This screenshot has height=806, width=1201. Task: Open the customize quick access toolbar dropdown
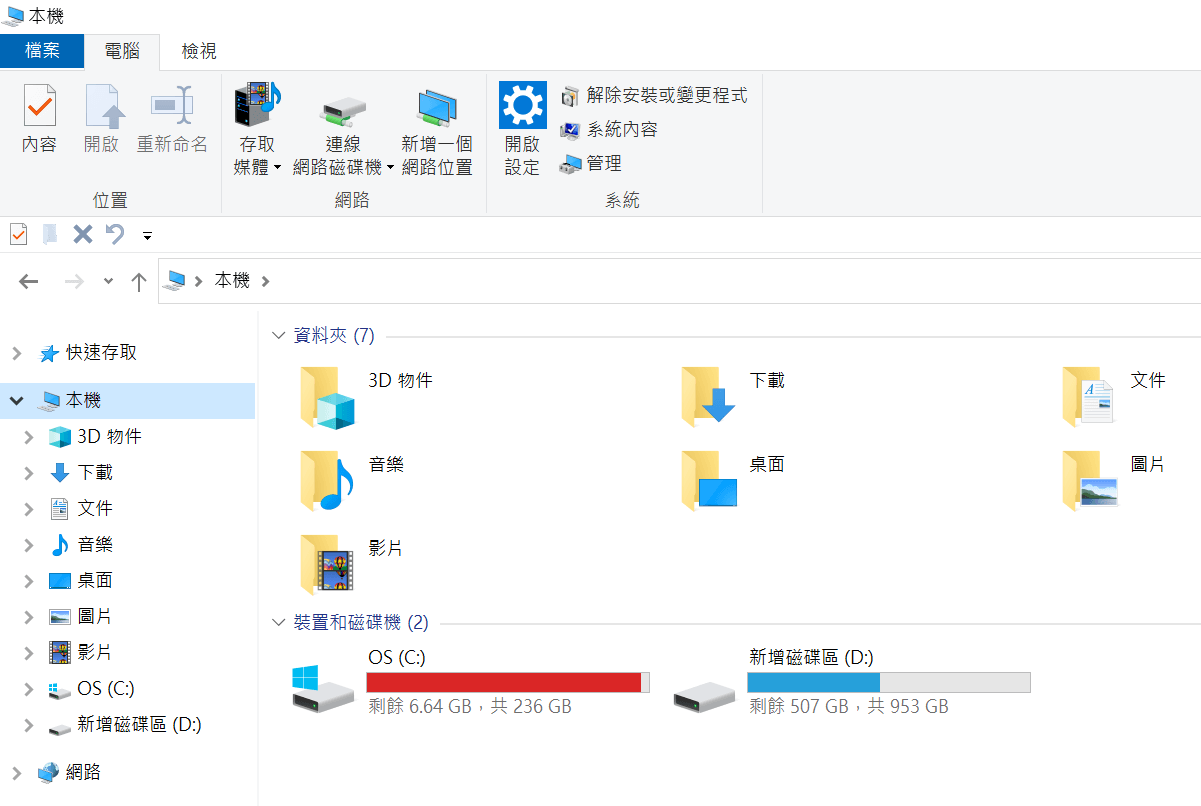[147, 236]
